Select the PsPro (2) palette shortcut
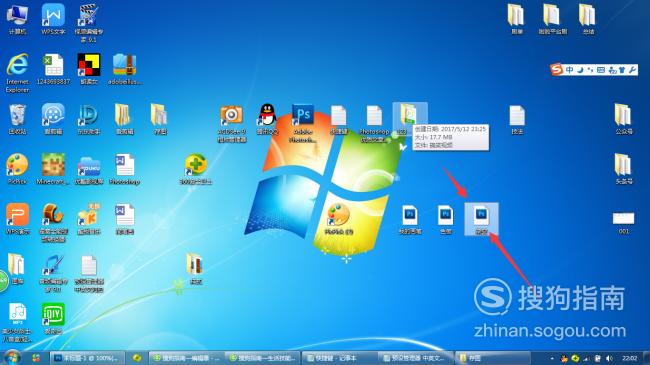Screen dimensions: 650x365 339,219
